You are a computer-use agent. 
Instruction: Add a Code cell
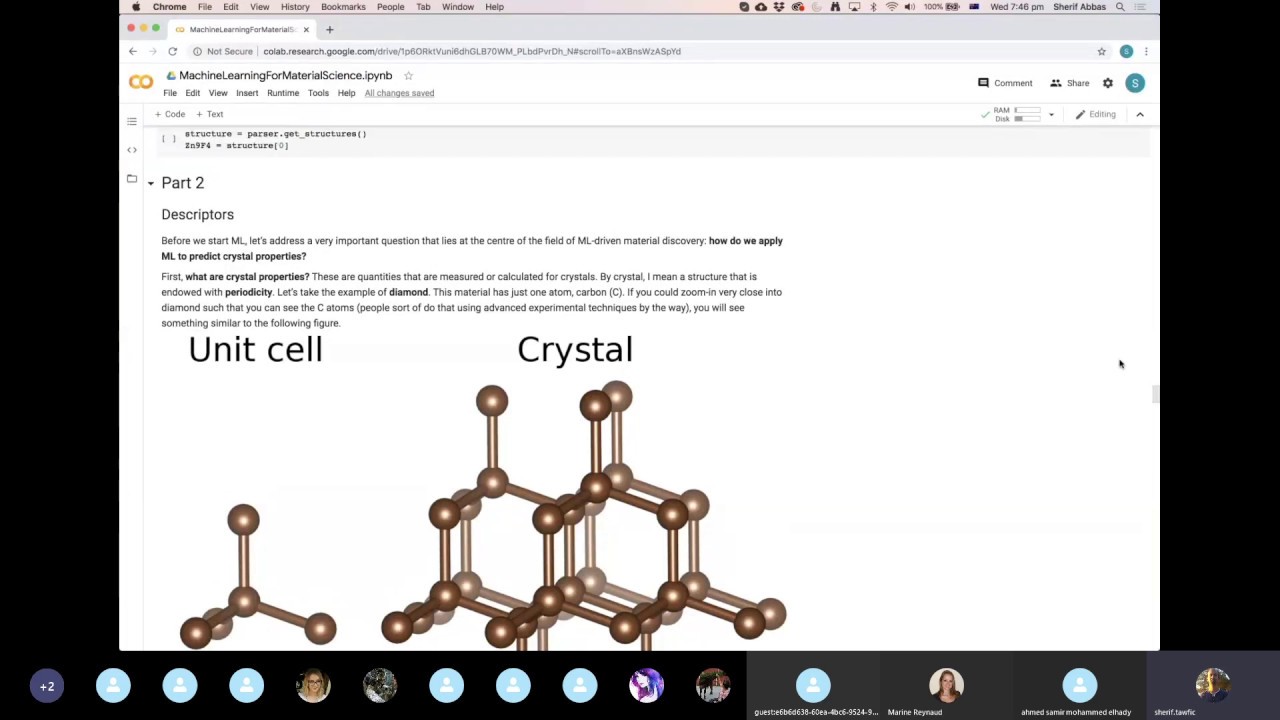coord(170,114)
